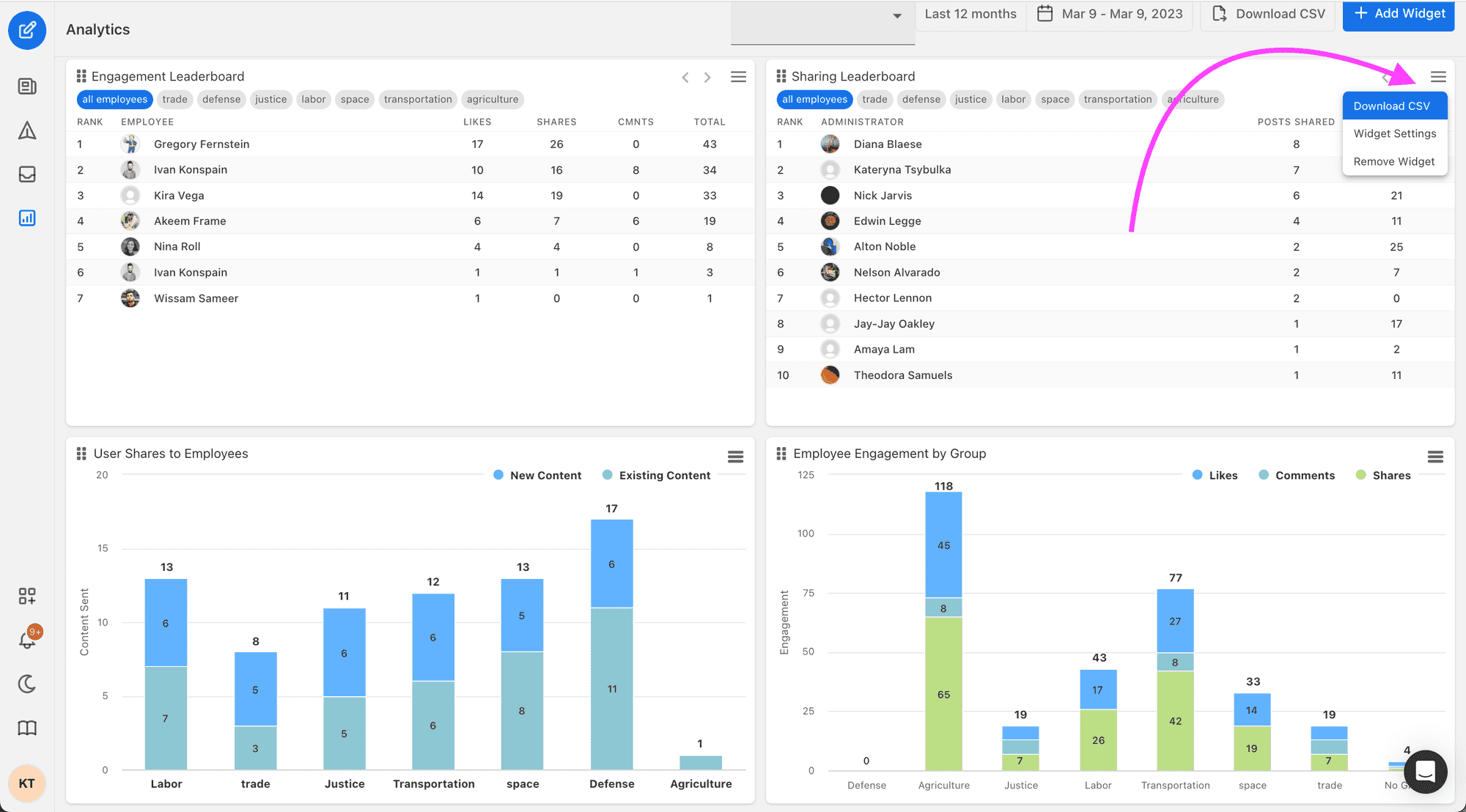Image resolution: width=1466 pixels, height=812 pixels.
Task: Select transportation filter in Engagement Leaderboard
Action: coord(418,99)
